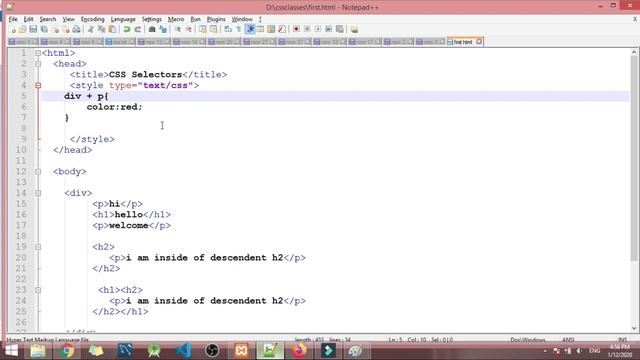The image size is (640, 360).
Task: Collapse the h1 fold marker on line 23
Action: (x=38, y=290)
